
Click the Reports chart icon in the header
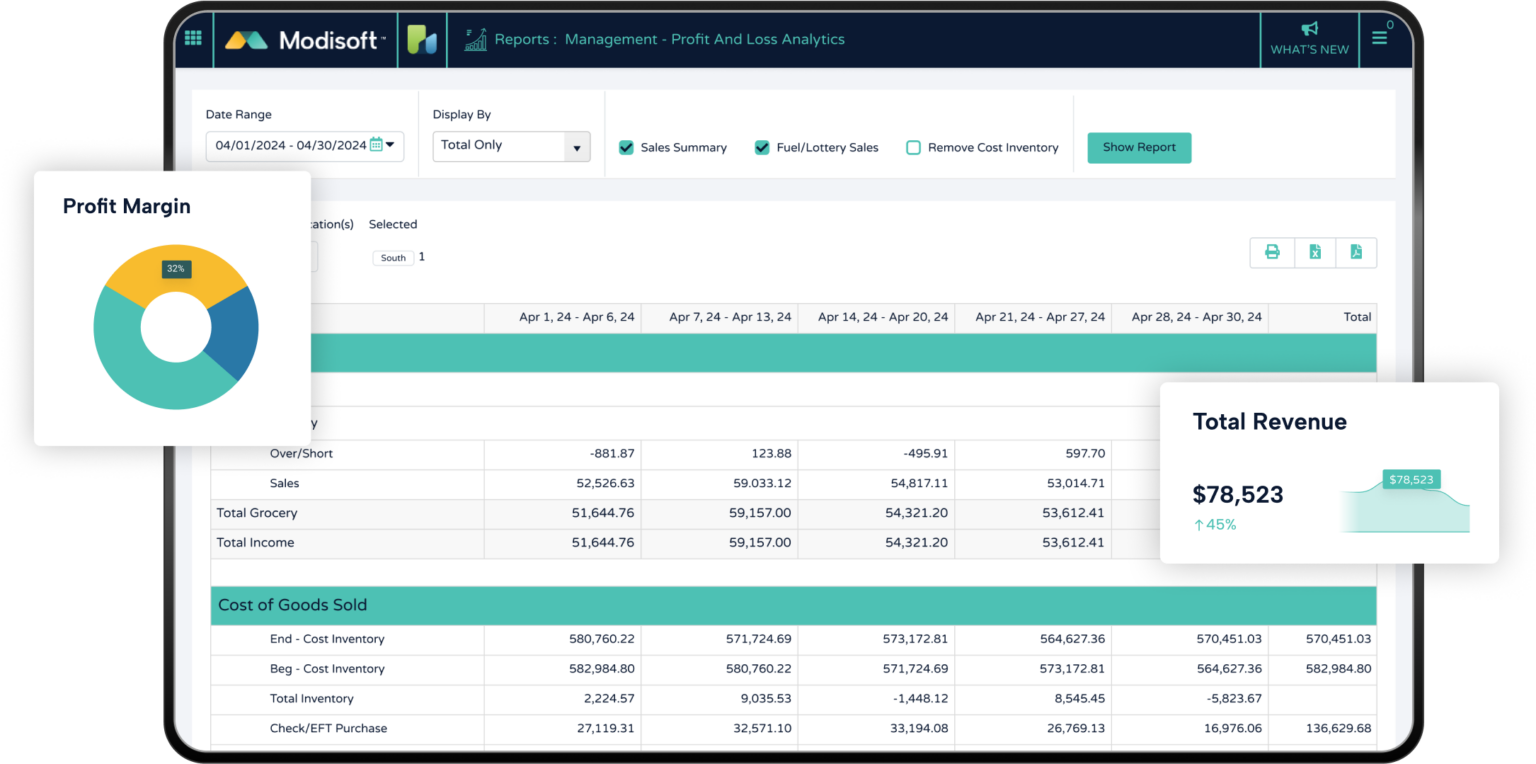[475, 39]
